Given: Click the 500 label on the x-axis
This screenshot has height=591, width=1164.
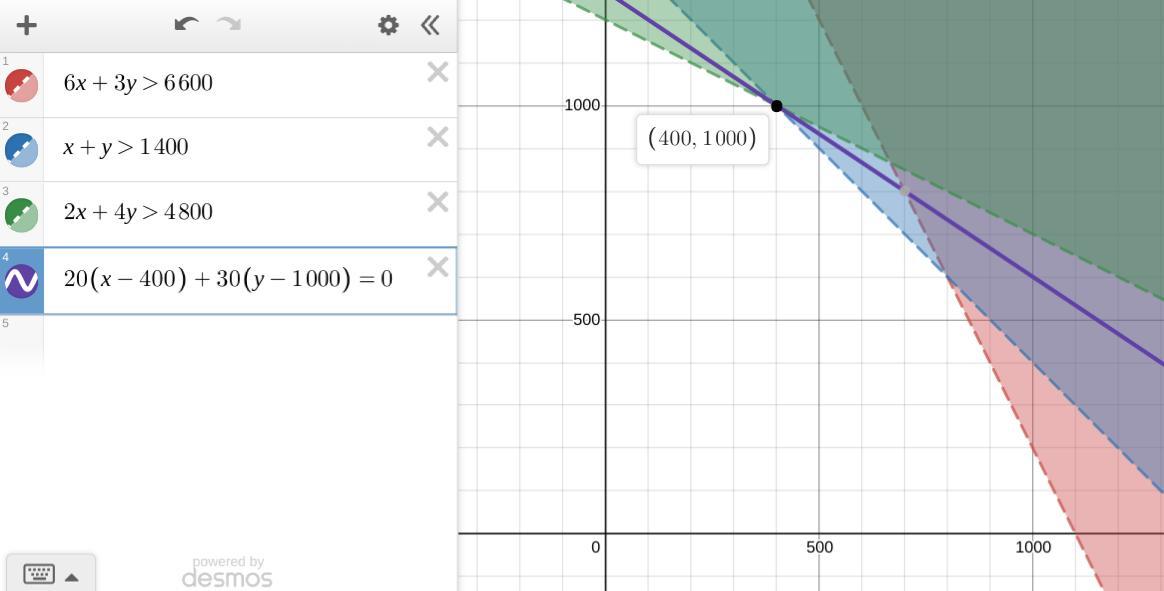Looking at the screenshot, I should (820, 547).
